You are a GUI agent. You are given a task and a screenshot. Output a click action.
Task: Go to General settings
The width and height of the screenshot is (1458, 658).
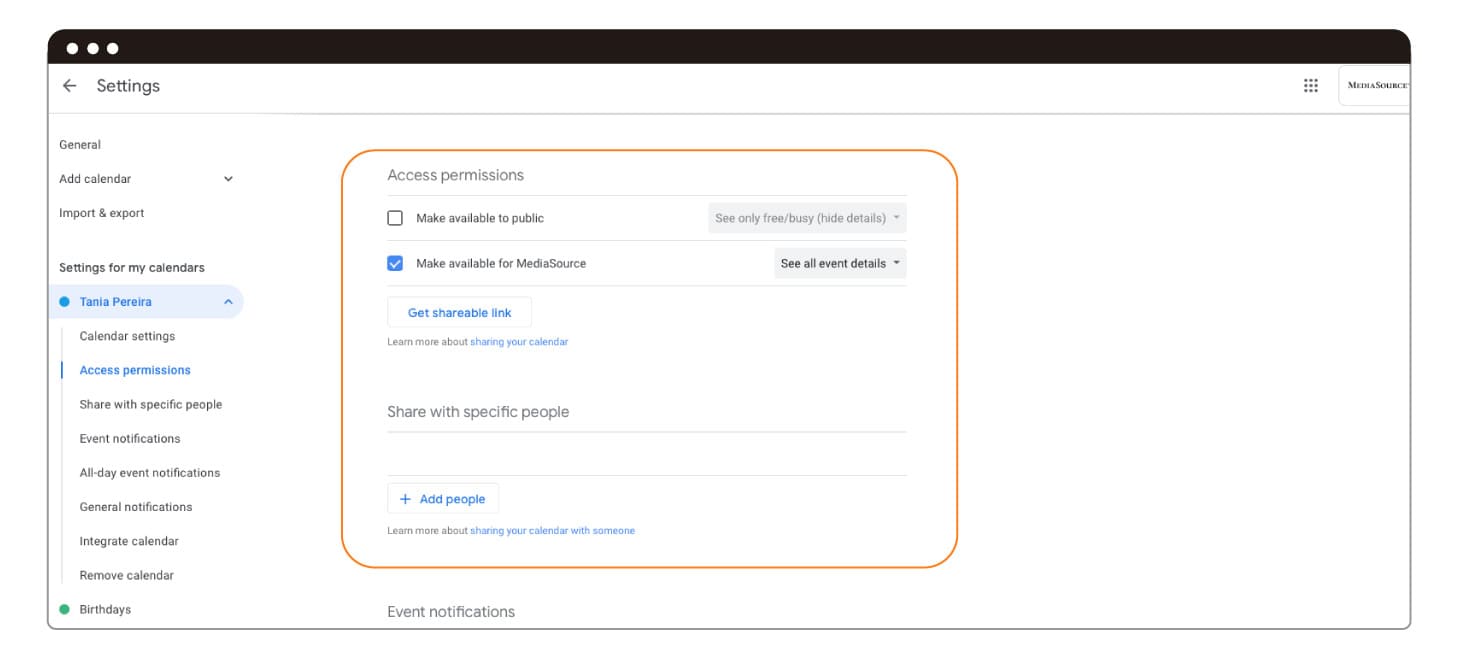[80, 145]
